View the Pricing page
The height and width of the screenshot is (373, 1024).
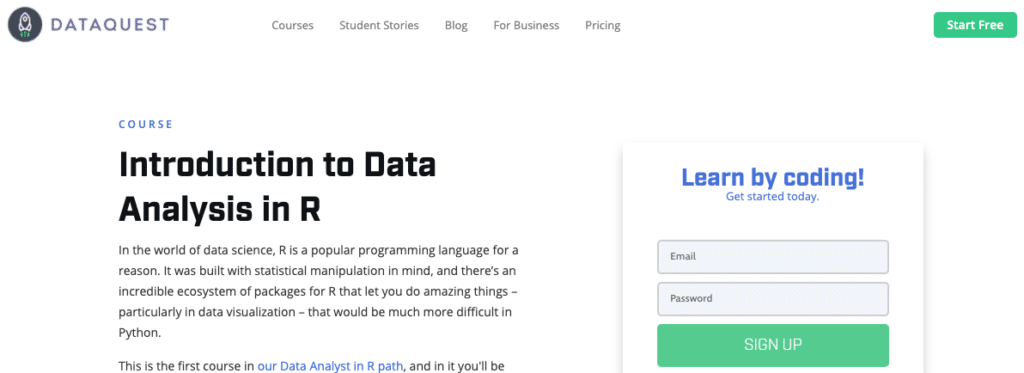point(603,25)
